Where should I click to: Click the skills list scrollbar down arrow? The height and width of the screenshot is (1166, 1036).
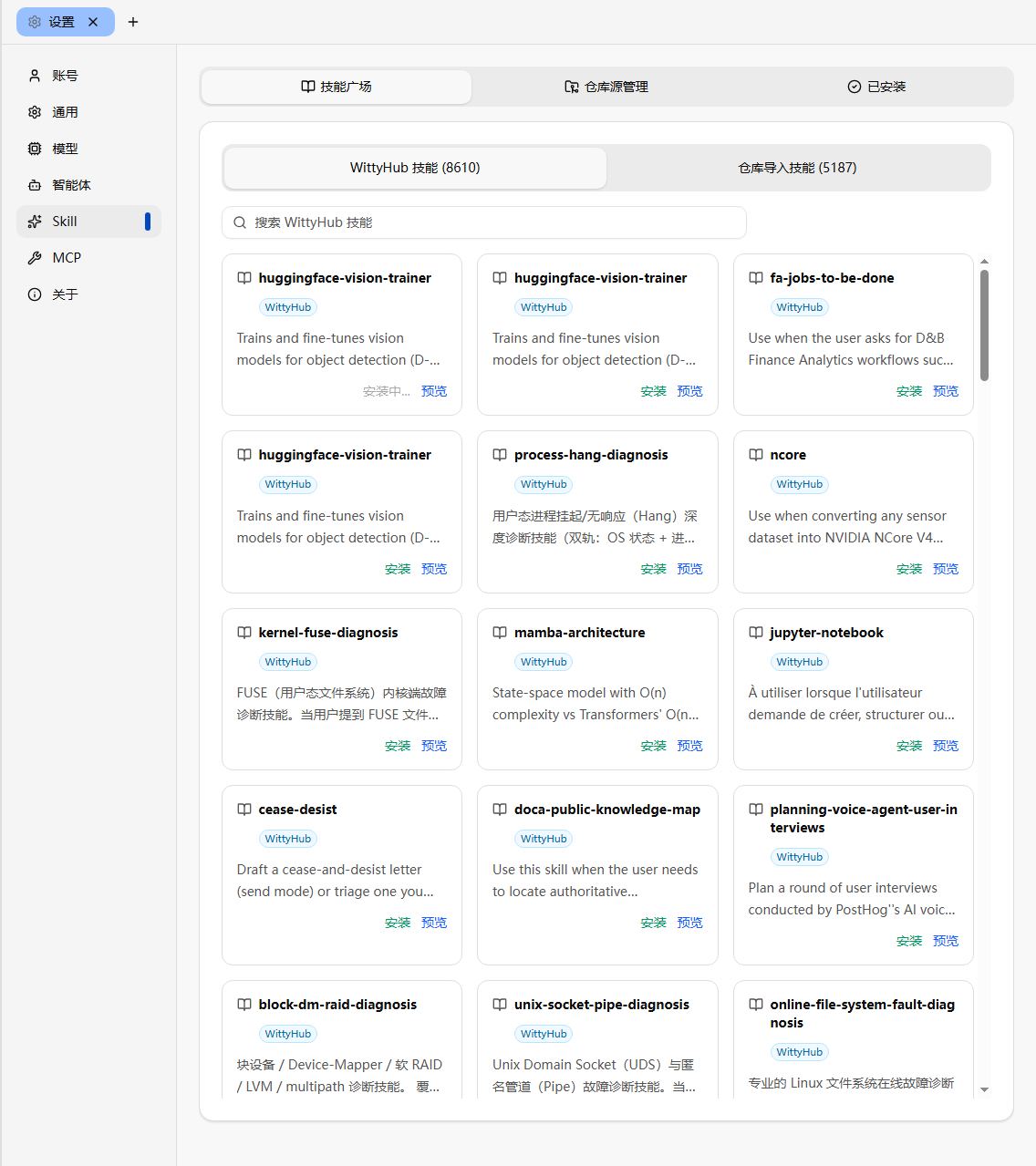pyautogui.click(x=984, y=1089)
